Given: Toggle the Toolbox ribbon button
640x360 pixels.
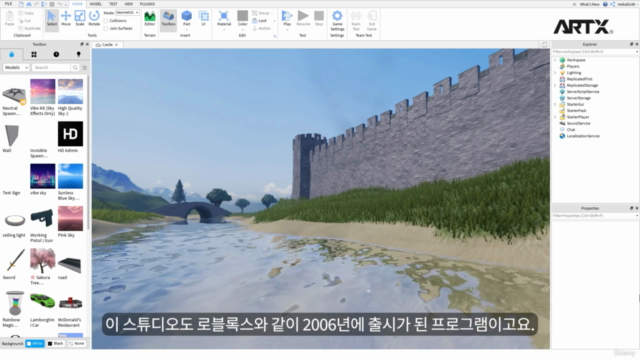Looking at the screenshot, I should pyautogui.click(x=168, y=19).
